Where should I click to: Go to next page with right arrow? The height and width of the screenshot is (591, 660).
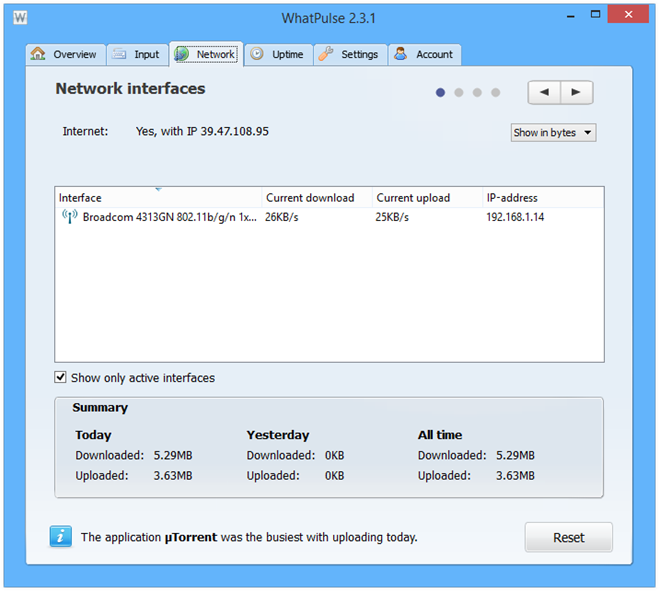pos(576,92)
